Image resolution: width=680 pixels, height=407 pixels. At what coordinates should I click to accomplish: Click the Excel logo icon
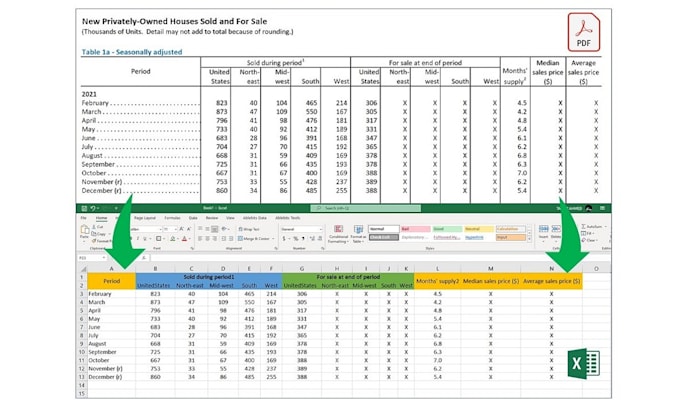583,363
